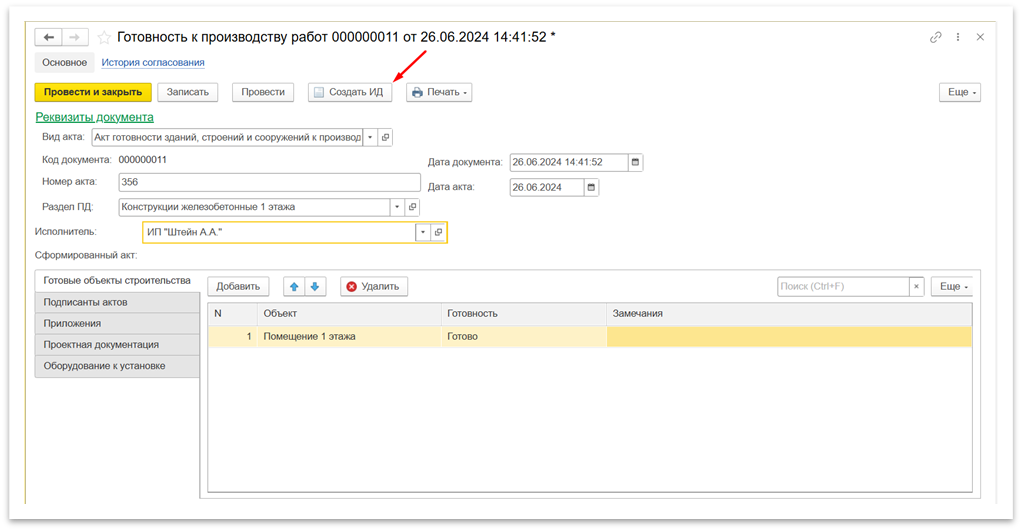
Task: Move row up with blue arrow
Action: [x=295, y=286]
